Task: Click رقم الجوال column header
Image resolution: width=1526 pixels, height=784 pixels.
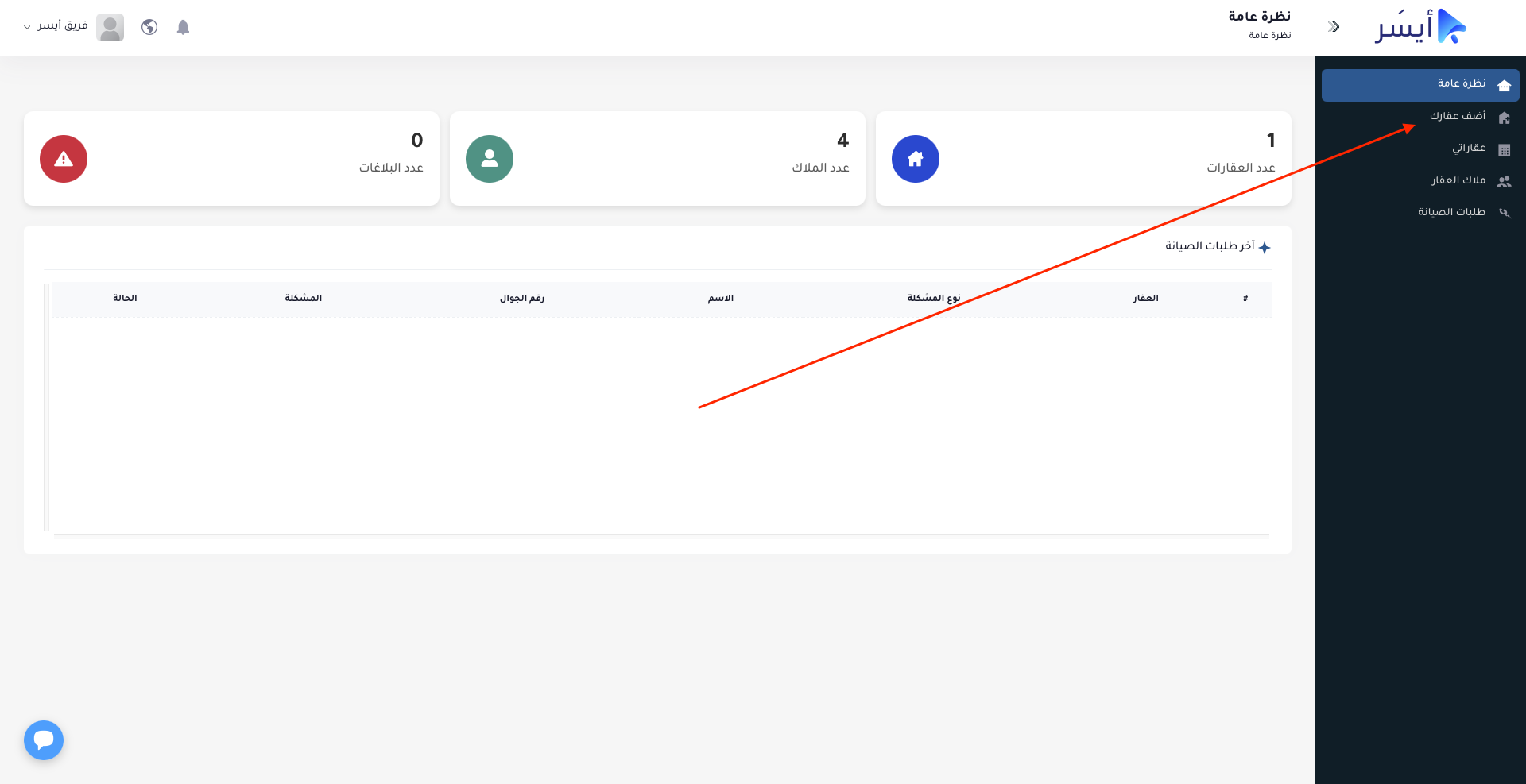Action: click(x=522, y=299)
